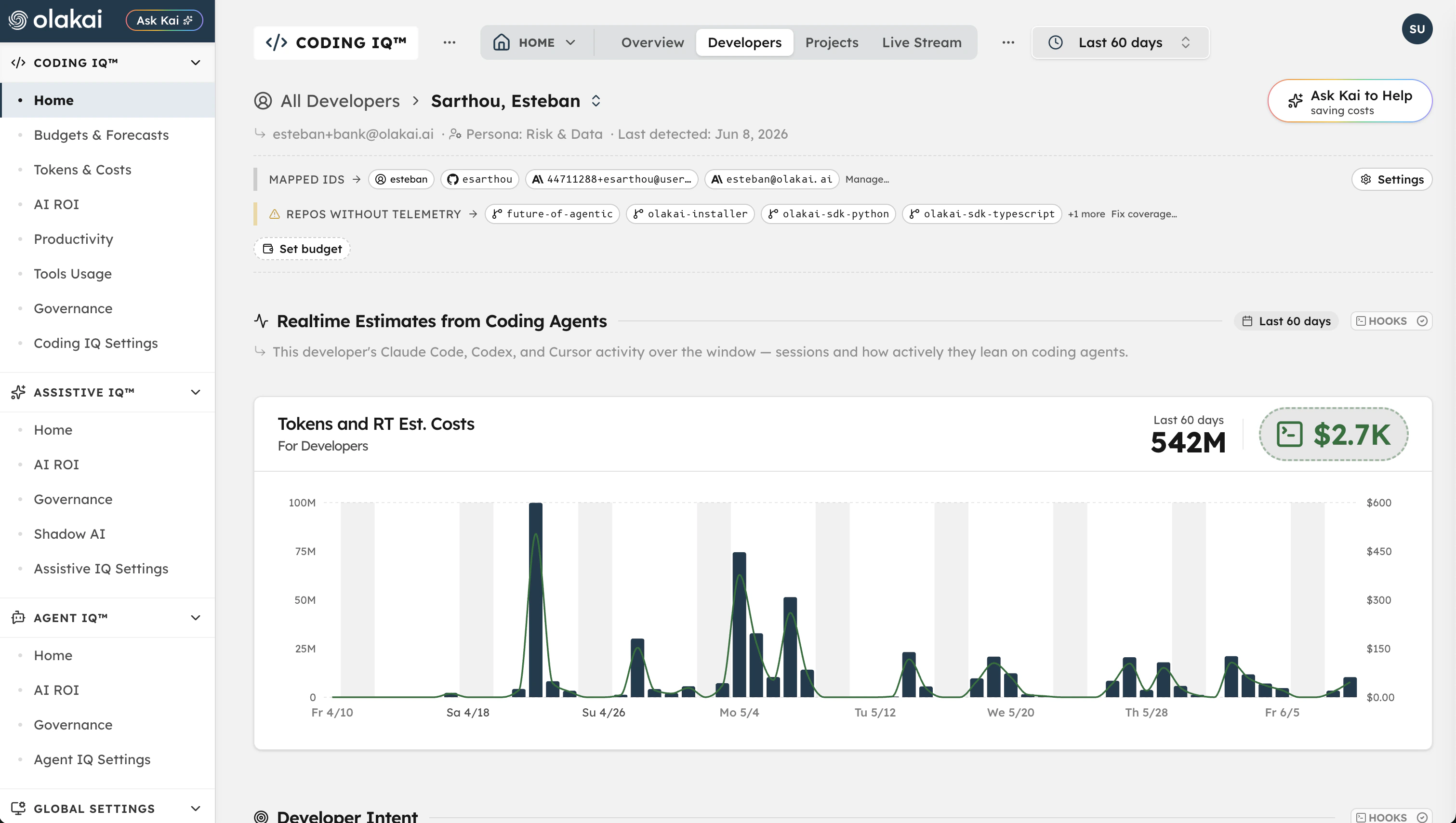The height and width of the screenshot is (823, 1456).
Task: Switch to the Live Stream tab
Action: 921,42
